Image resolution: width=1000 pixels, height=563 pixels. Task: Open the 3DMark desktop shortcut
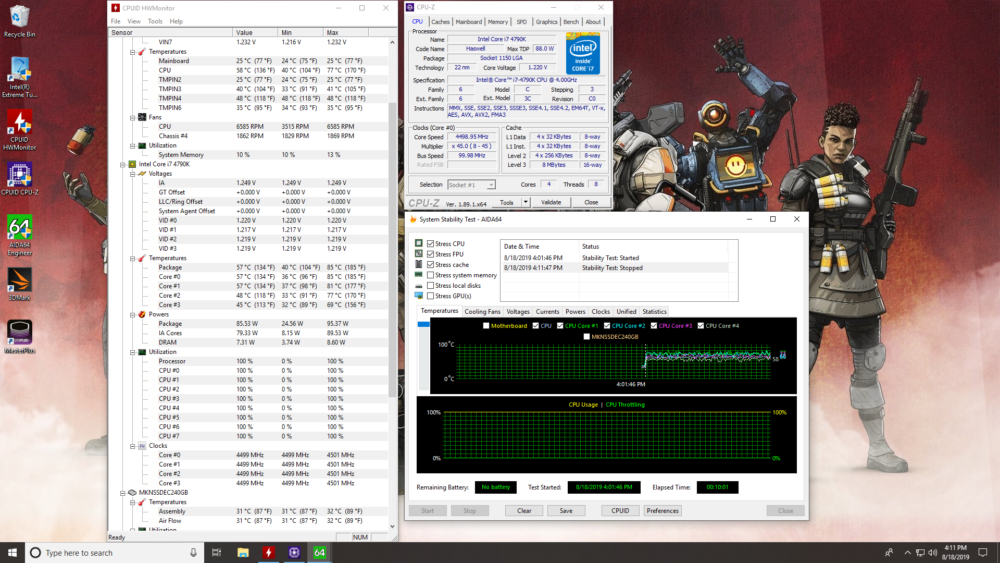click(x=19, y=284)
